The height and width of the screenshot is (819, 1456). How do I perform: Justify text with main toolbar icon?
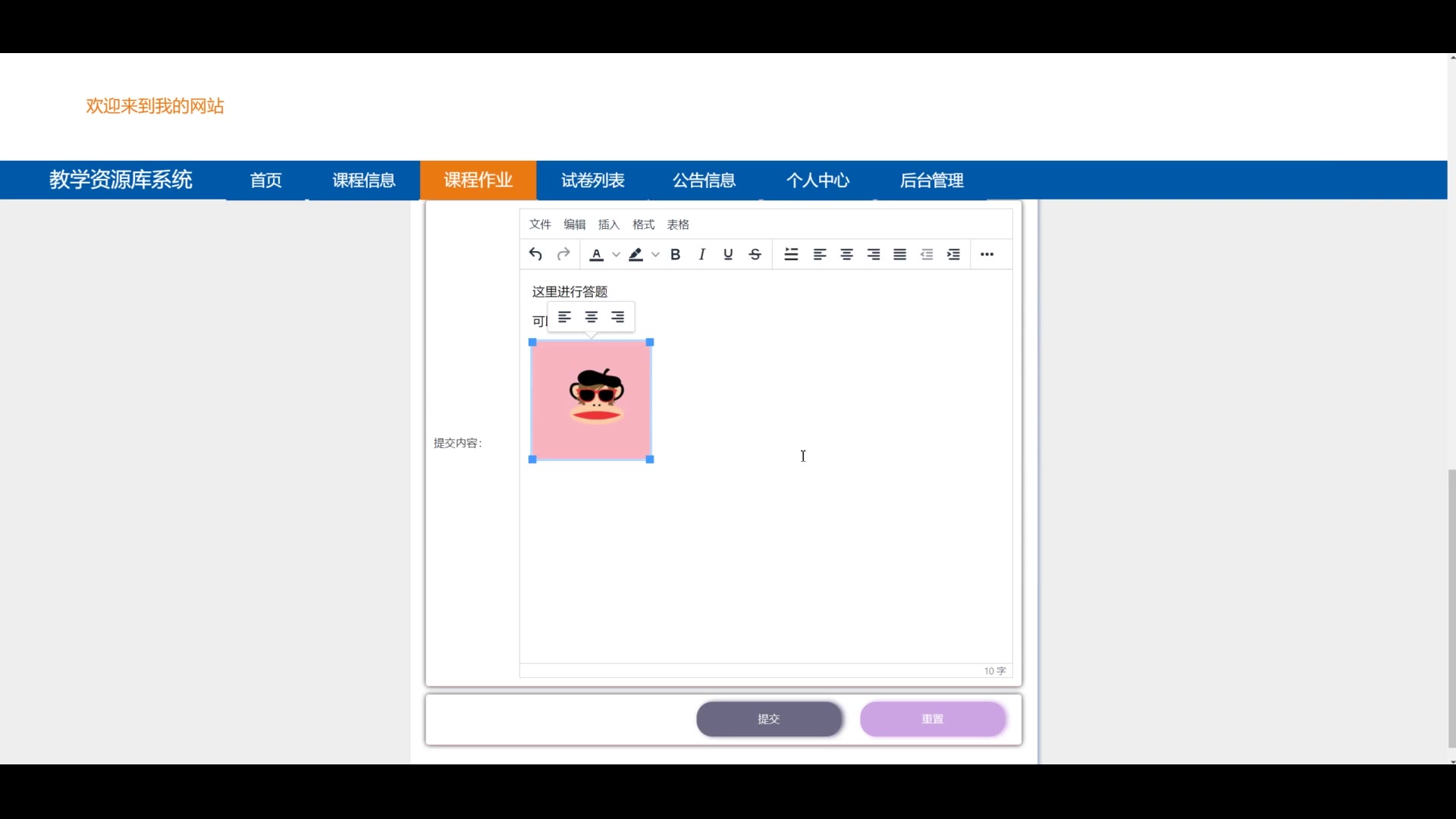(x=900, y=255)
